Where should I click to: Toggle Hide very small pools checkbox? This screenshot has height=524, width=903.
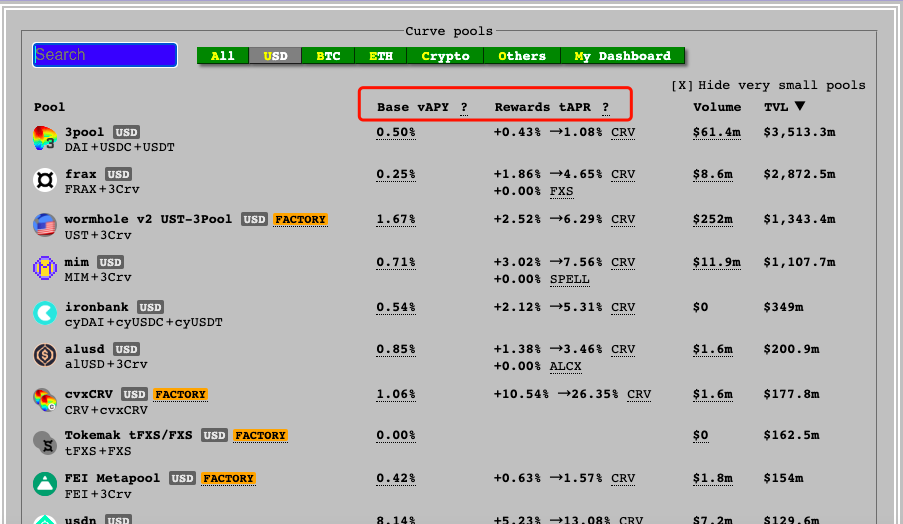tap(682, 85)
